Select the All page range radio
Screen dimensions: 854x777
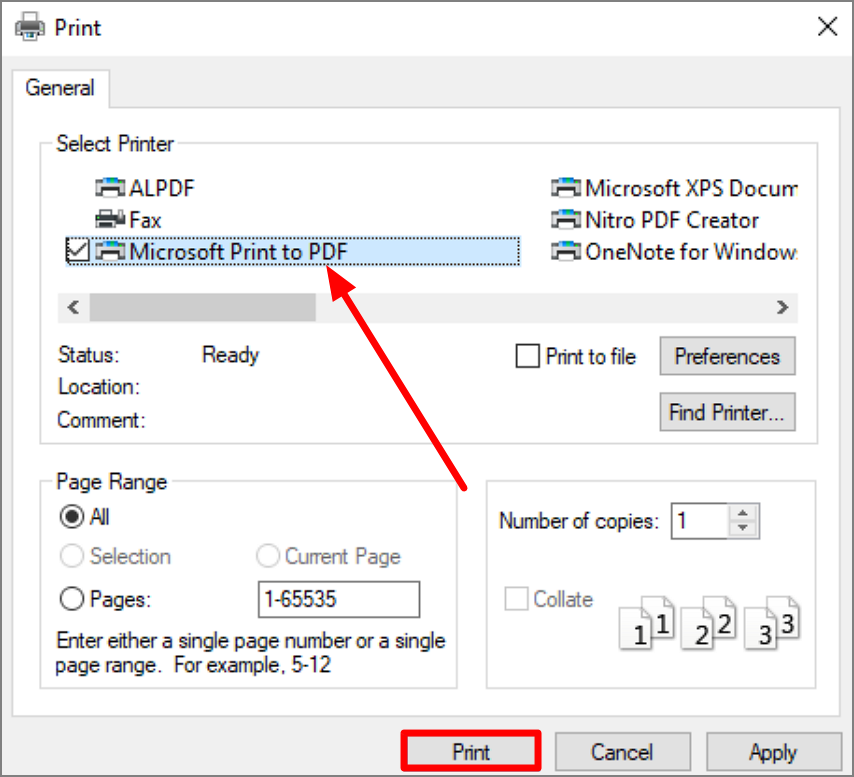72,516
